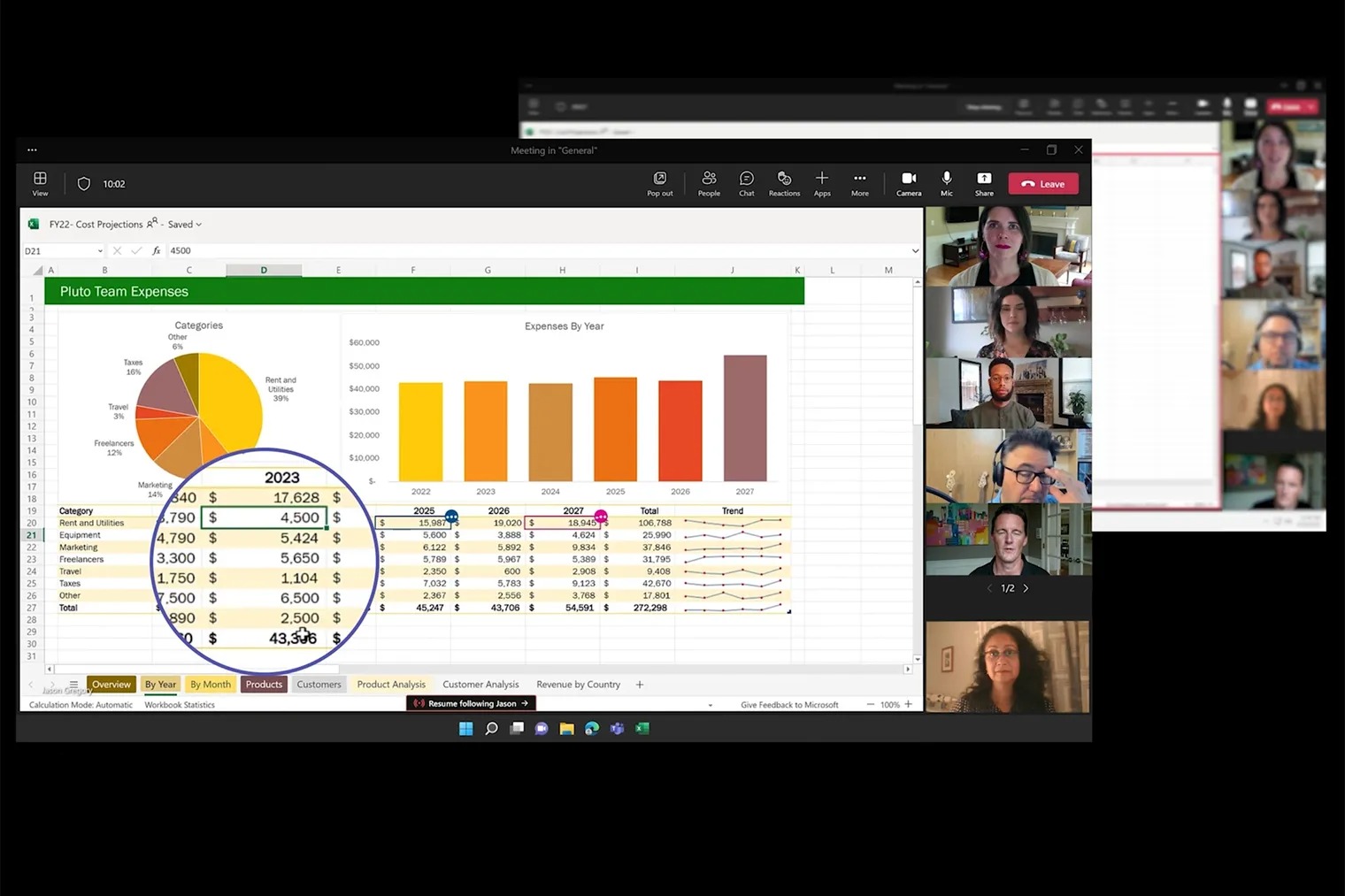Click Resume following Jason button

click(x=472, y=704)
